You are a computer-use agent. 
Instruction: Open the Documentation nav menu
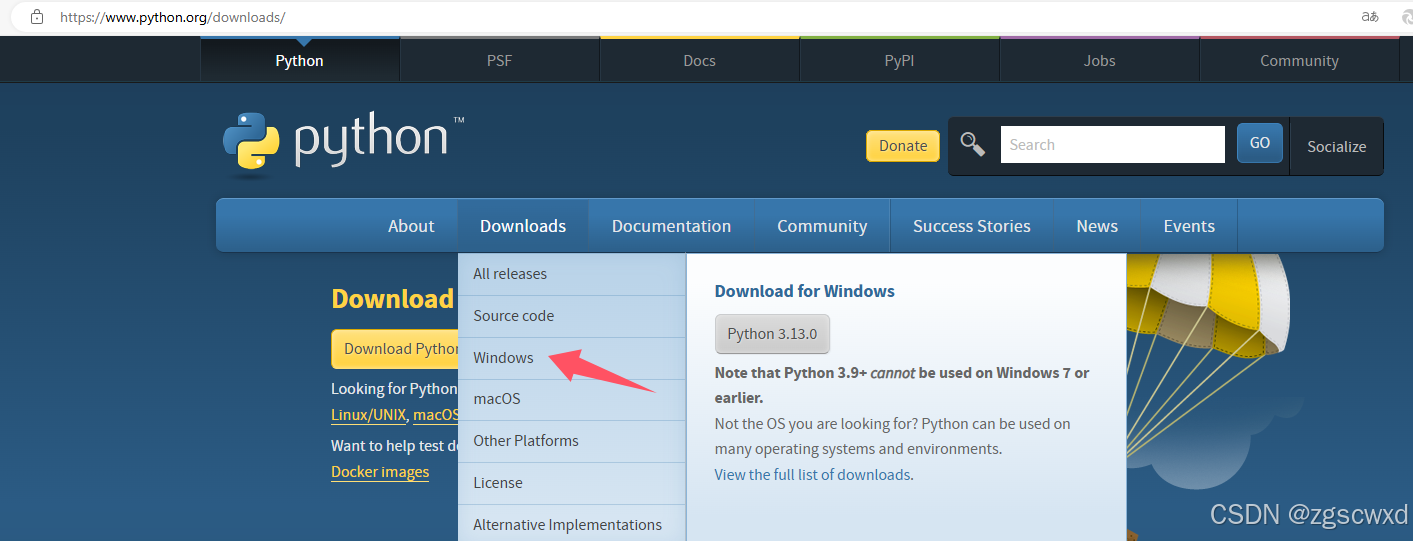[671, 226]
